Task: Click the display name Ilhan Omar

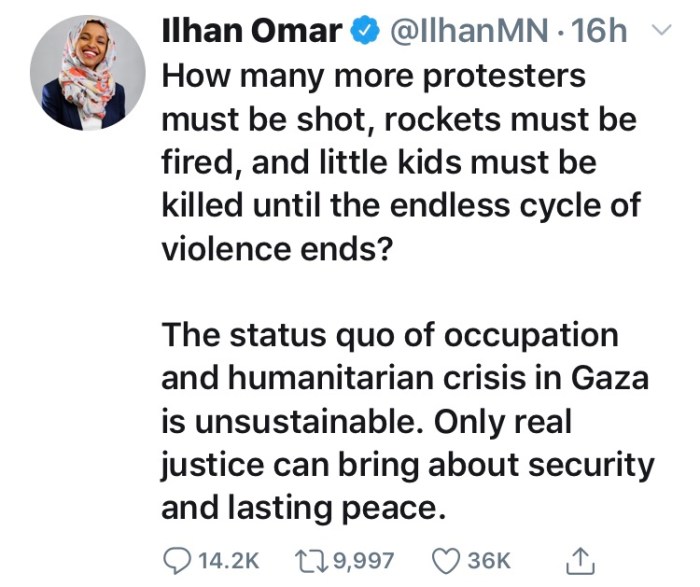Action: point(250,32)
